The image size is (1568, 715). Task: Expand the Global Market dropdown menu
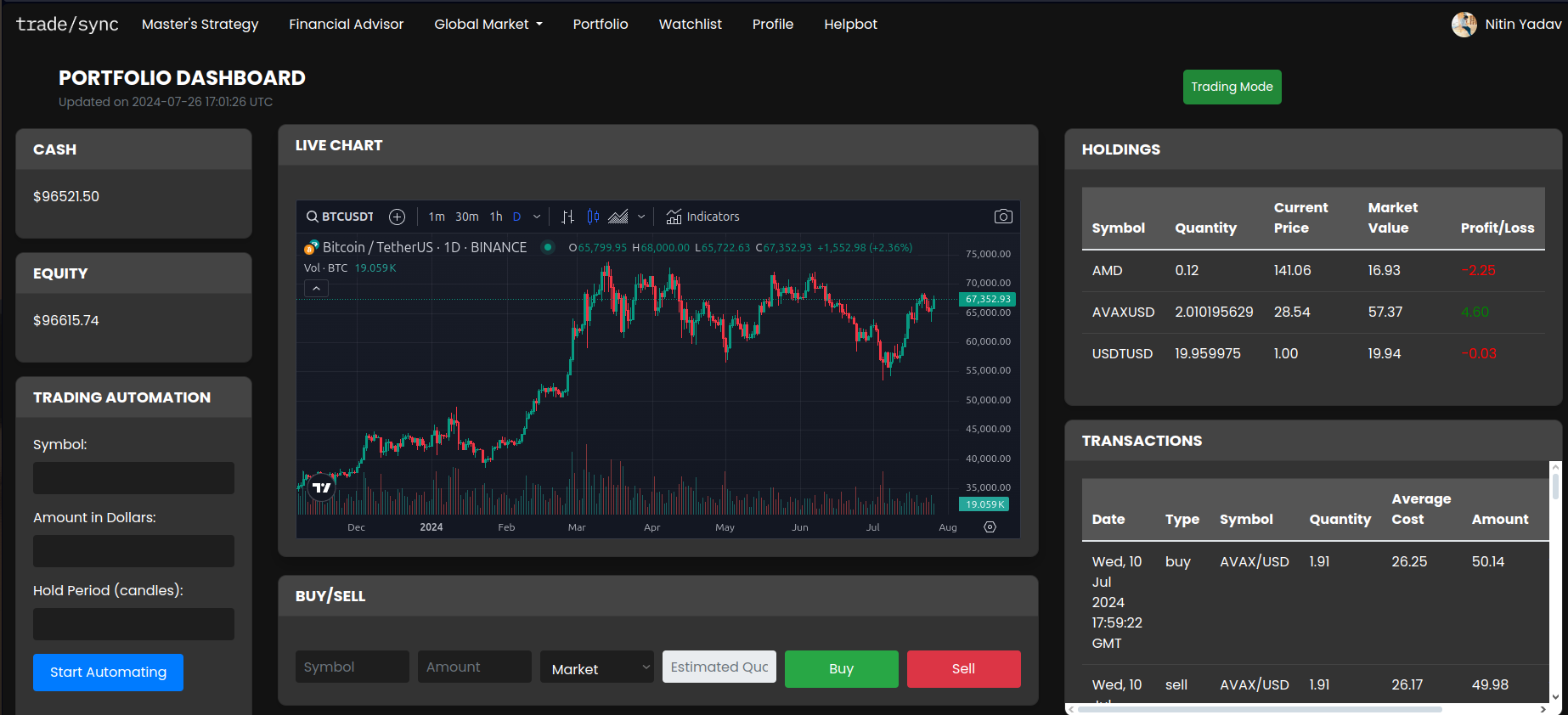click(488, 24)
